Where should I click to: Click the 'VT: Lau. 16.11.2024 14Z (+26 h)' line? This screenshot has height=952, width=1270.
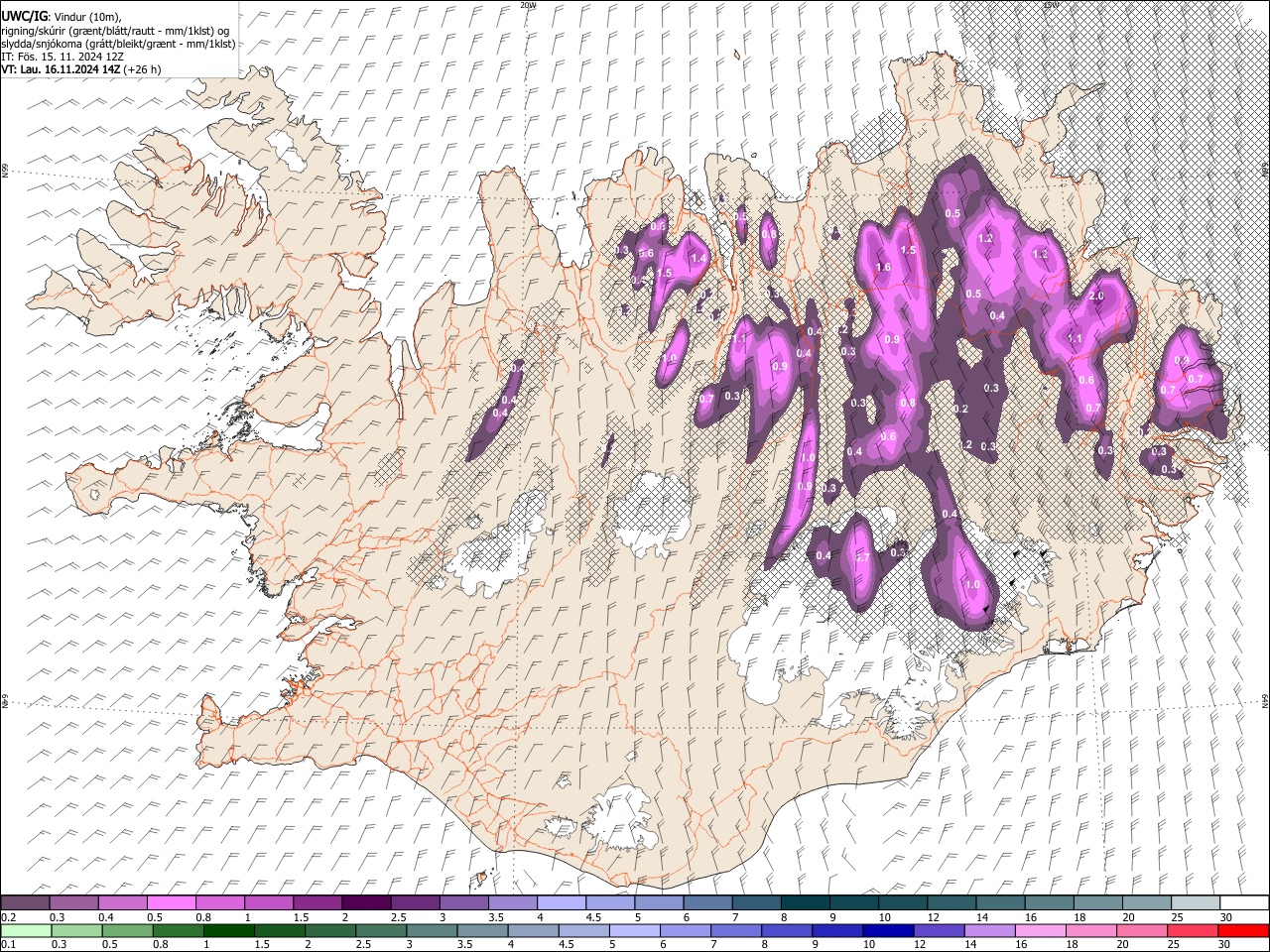pyautogui.click(x=80, y=69)
